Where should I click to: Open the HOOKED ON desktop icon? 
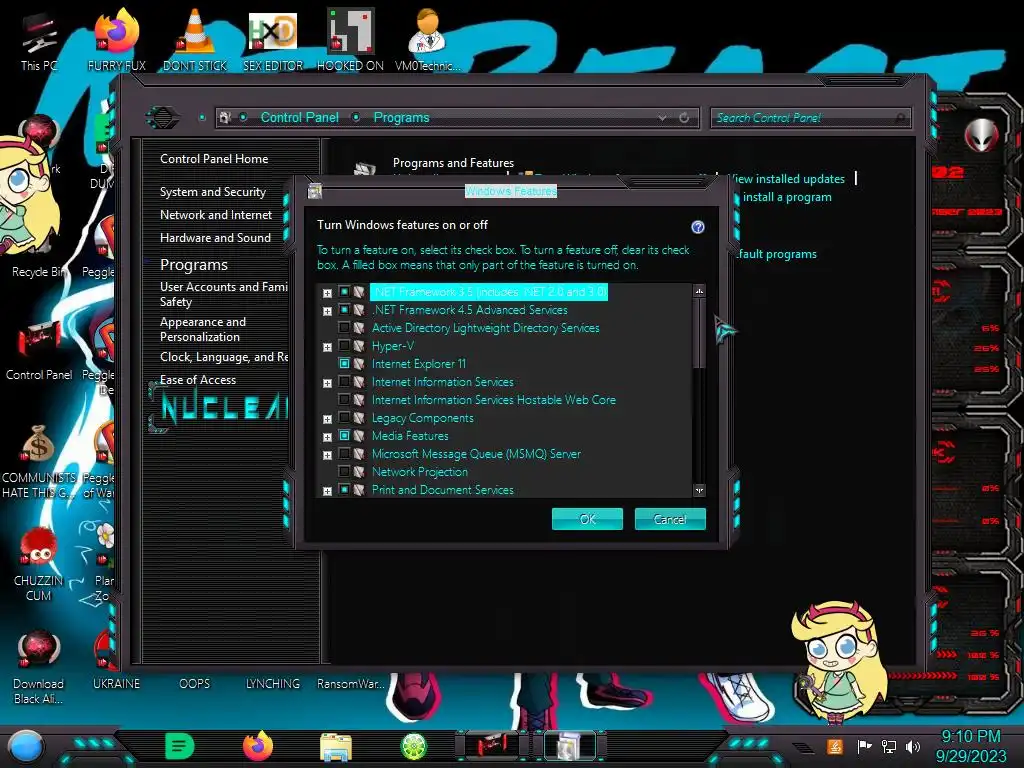(350, 40)
